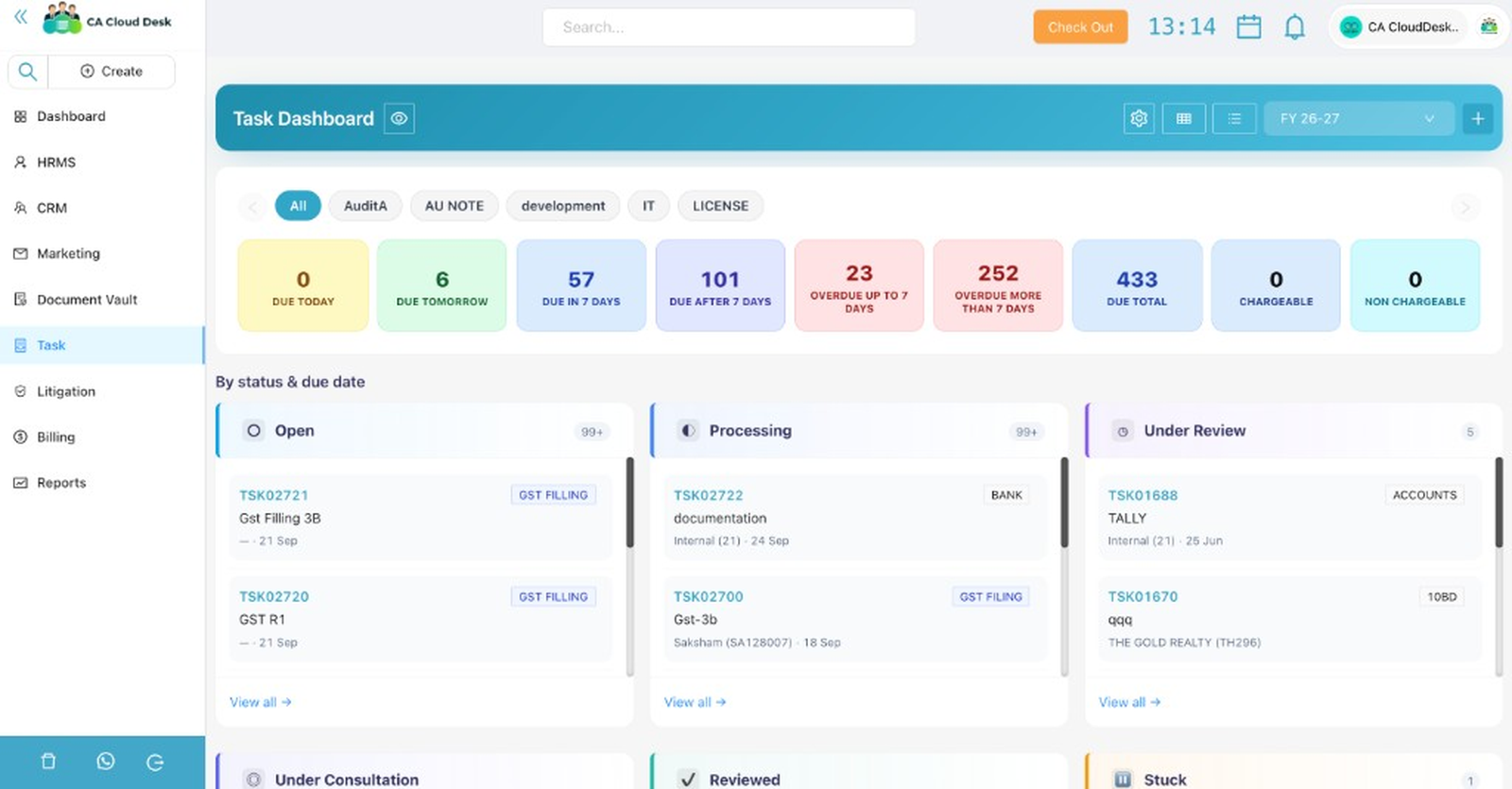Click the plus add task icon

tap(1478, 118)
